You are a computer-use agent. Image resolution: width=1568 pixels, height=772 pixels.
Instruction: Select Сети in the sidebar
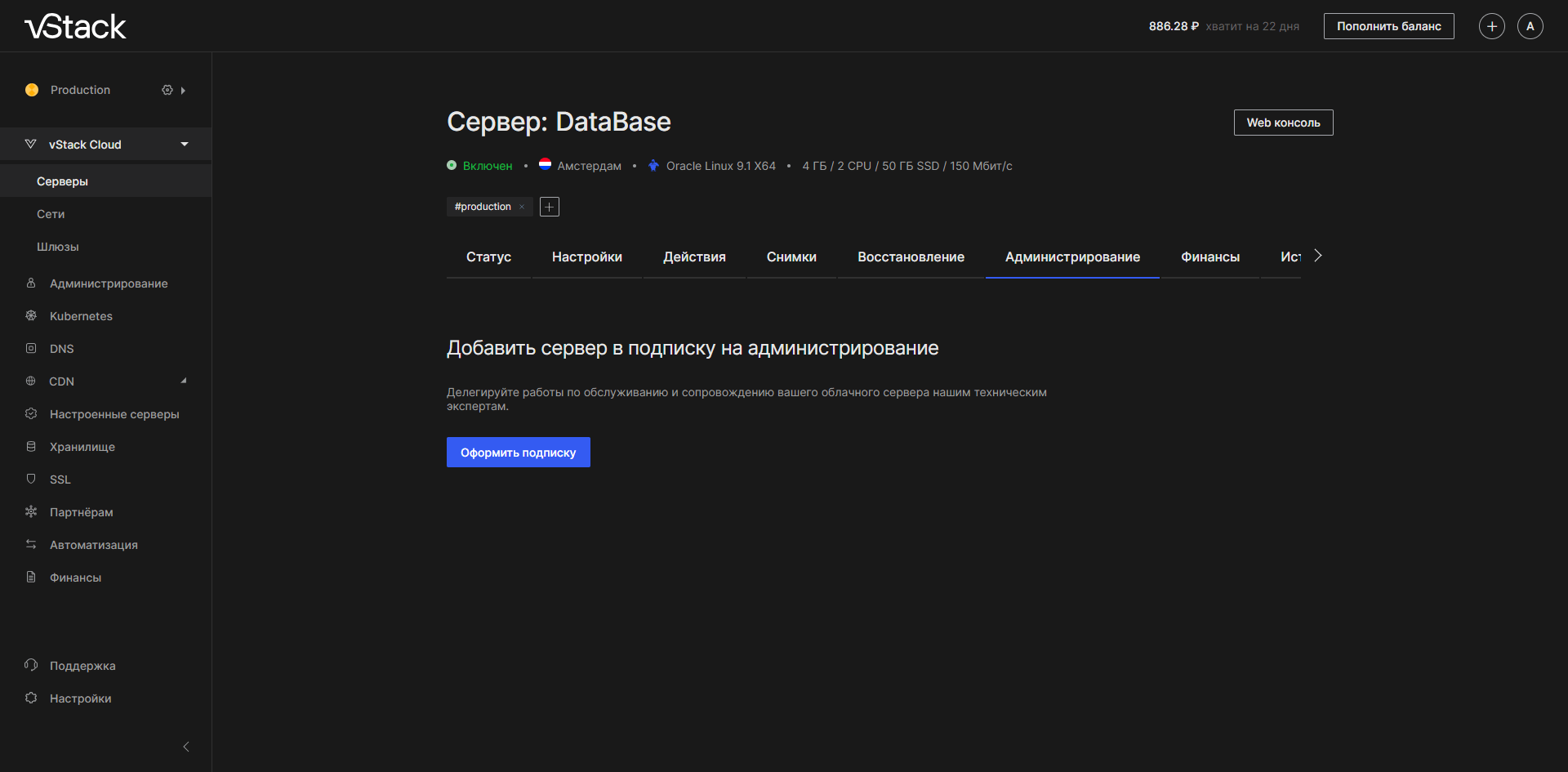pyautogui.click(x=51, y=214)
